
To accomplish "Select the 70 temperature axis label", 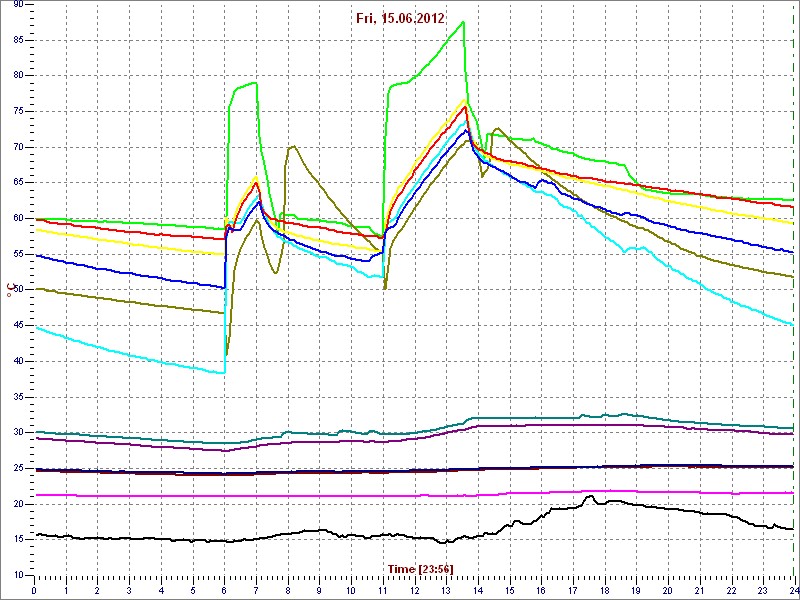I will pos(18,147).
